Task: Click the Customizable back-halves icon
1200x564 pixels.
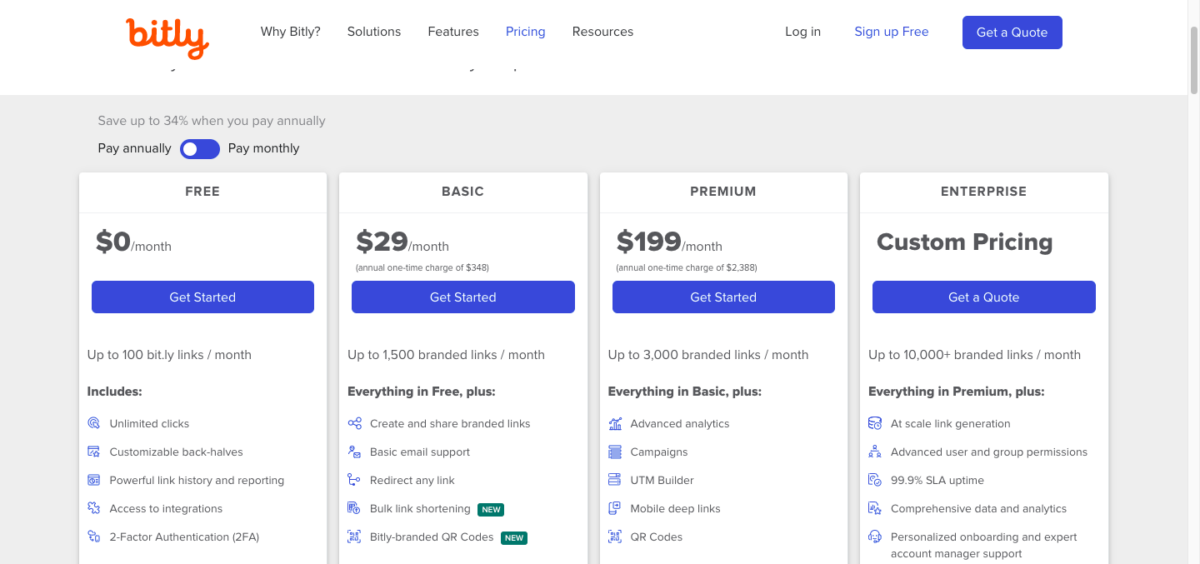Action: (x=94, y=452)
